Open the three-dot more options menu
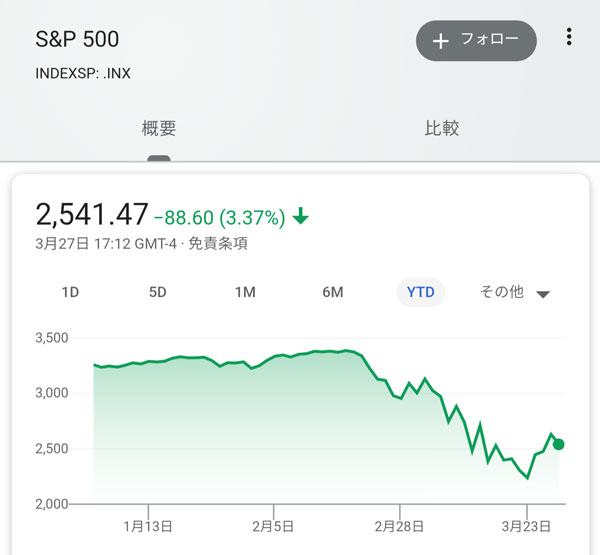The height and width of the screenshot is (555, 600). pos(569,38)
